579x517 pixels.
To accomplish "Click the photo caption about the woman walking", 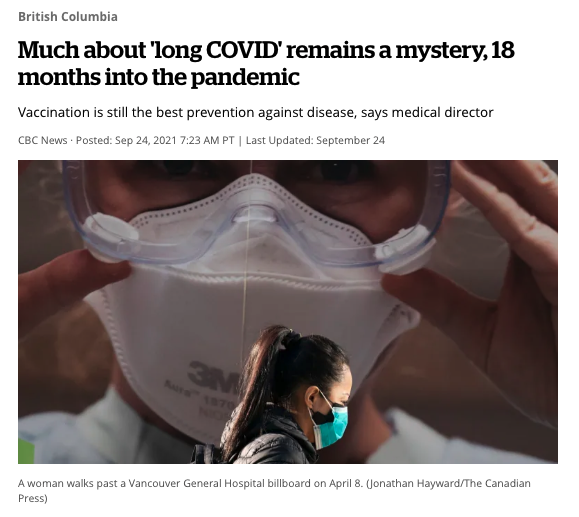I will coord(274,490).
